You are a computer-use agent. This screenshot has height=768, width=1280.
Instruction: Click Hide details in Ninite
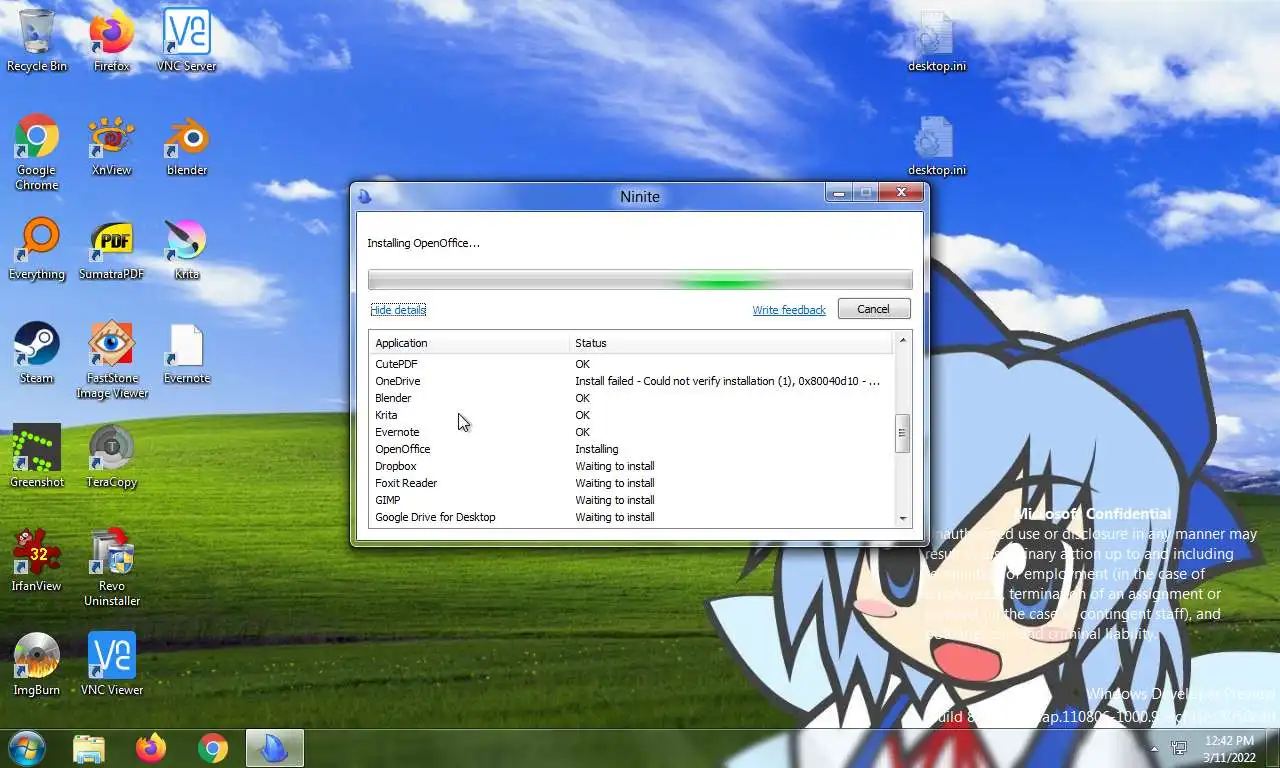click(398, 310)
